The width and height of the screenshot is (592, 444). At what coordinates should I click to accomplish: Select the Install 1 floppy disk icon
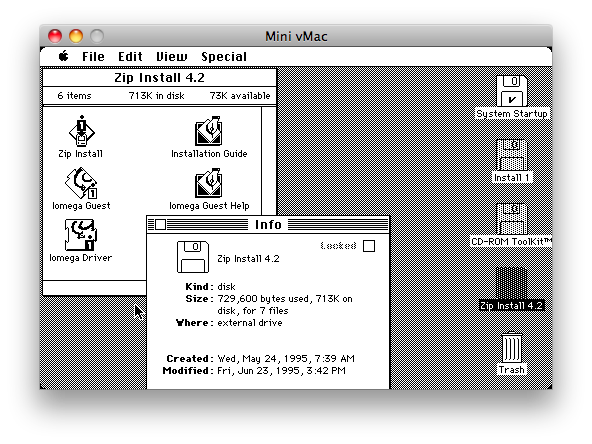512,155
